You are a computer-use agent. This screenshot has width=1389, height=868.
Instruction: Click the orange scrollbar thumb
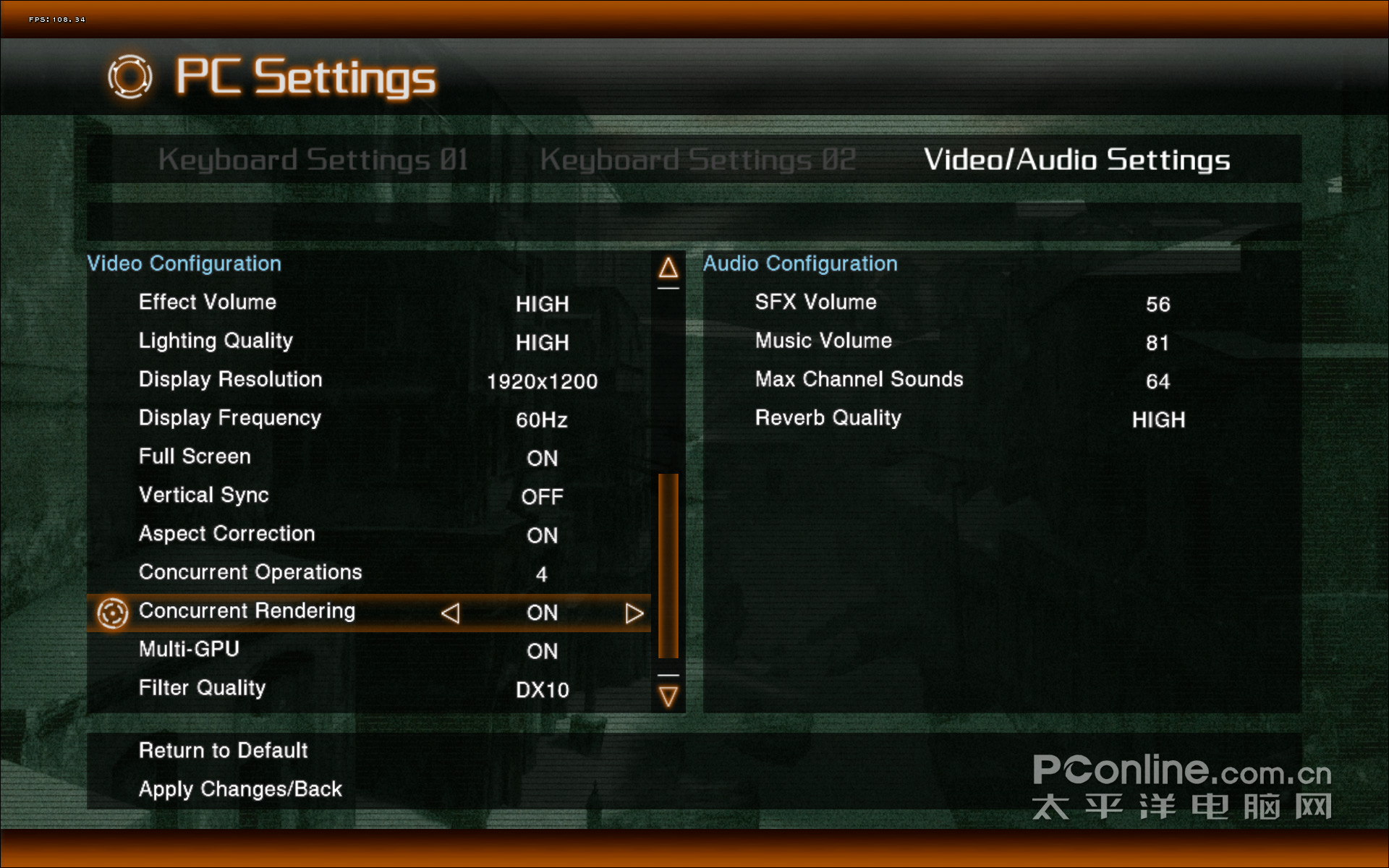coord(668,566)
